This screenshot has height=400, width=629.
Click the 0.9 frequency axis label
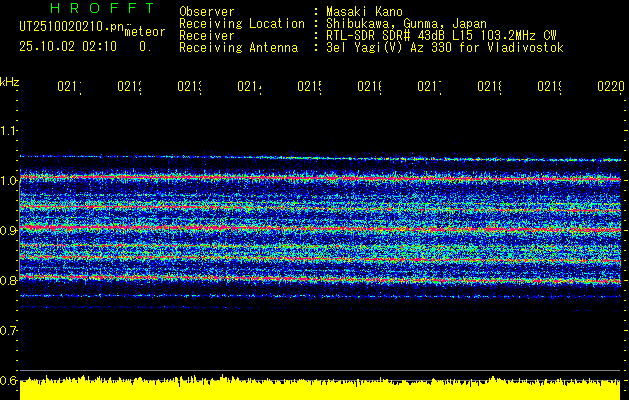pos(8,230)
